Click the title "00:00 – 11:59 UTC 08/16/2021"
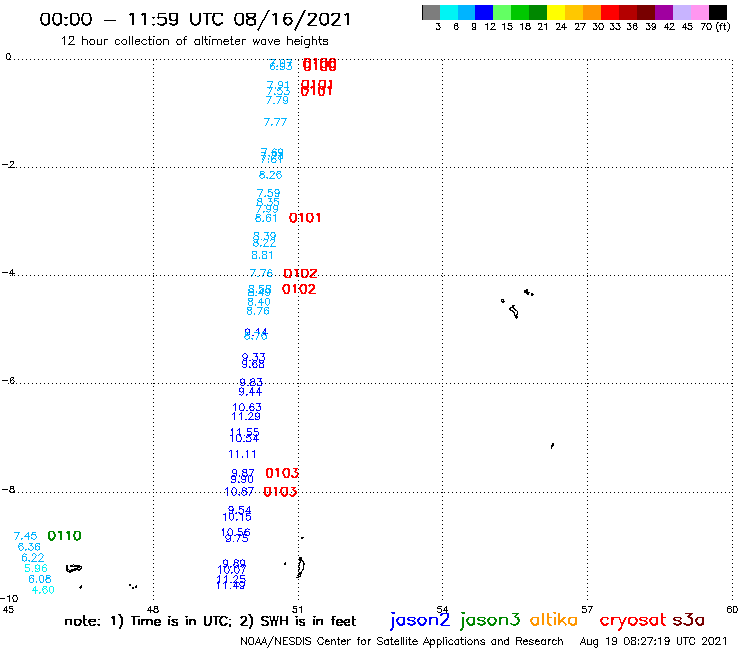The width and height of the screenshot is (740, 650). coord(195,20)
